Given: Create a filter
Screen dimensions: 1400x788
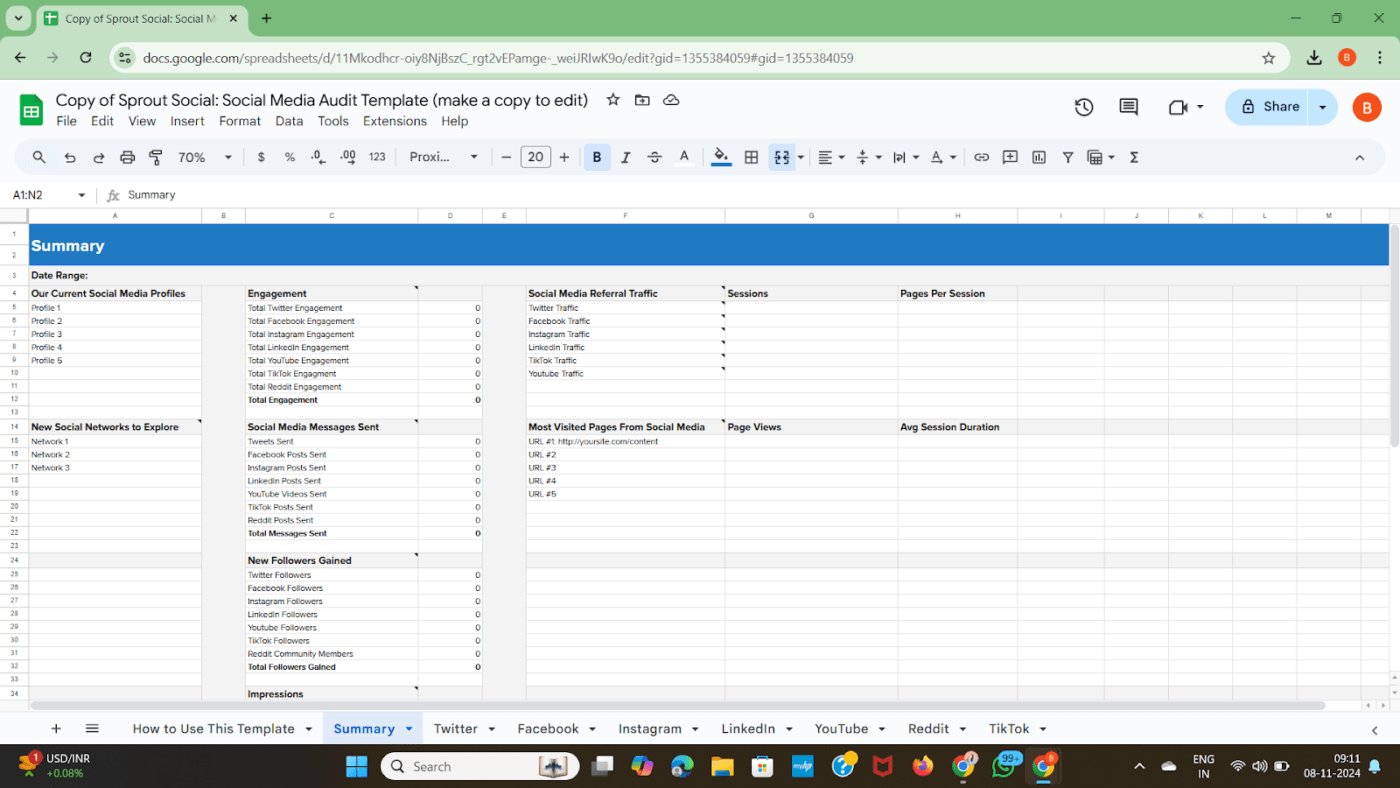Looking at the screenshot, I should point(1068,157).
